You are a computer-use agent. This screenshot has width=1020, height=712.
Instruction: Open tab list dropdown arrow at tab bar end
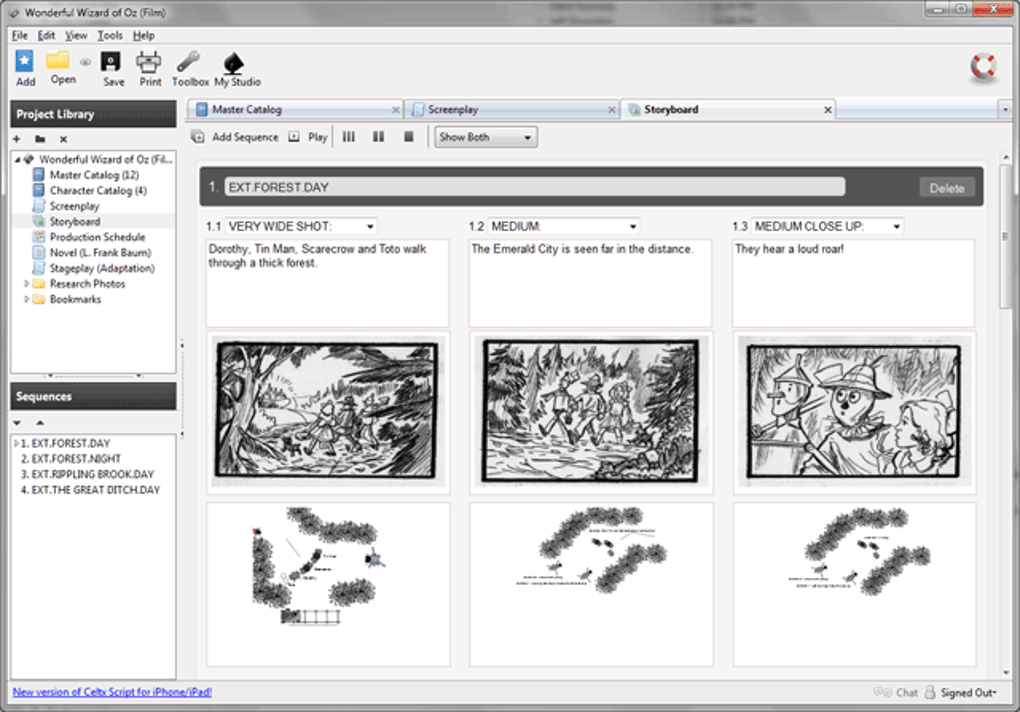click(x=1005, y=110)
